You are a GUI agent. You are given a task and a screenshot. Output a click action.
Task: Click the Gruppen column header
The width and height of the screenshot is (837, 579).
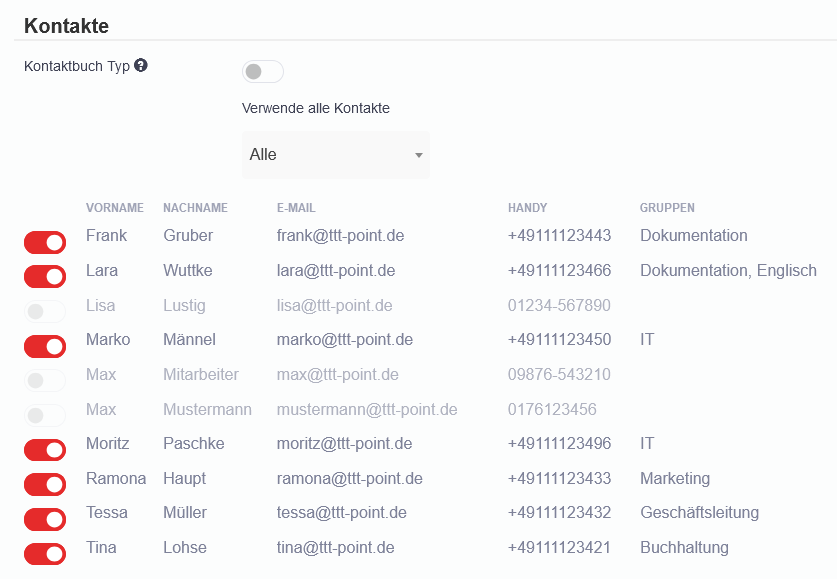pyautogui.click(x=667, y=208)
